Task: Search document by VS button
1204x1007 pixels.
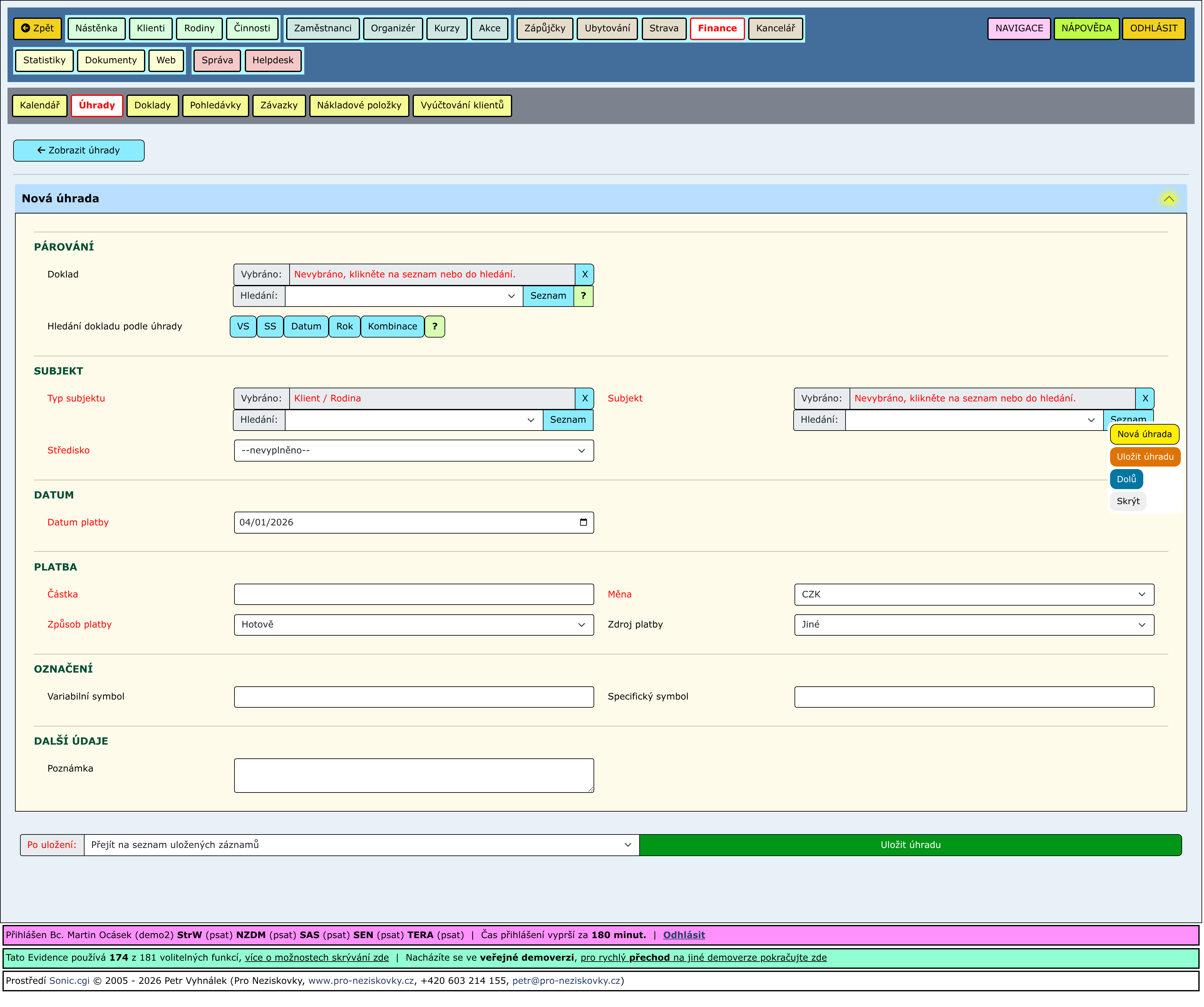Action: [243, 327]
